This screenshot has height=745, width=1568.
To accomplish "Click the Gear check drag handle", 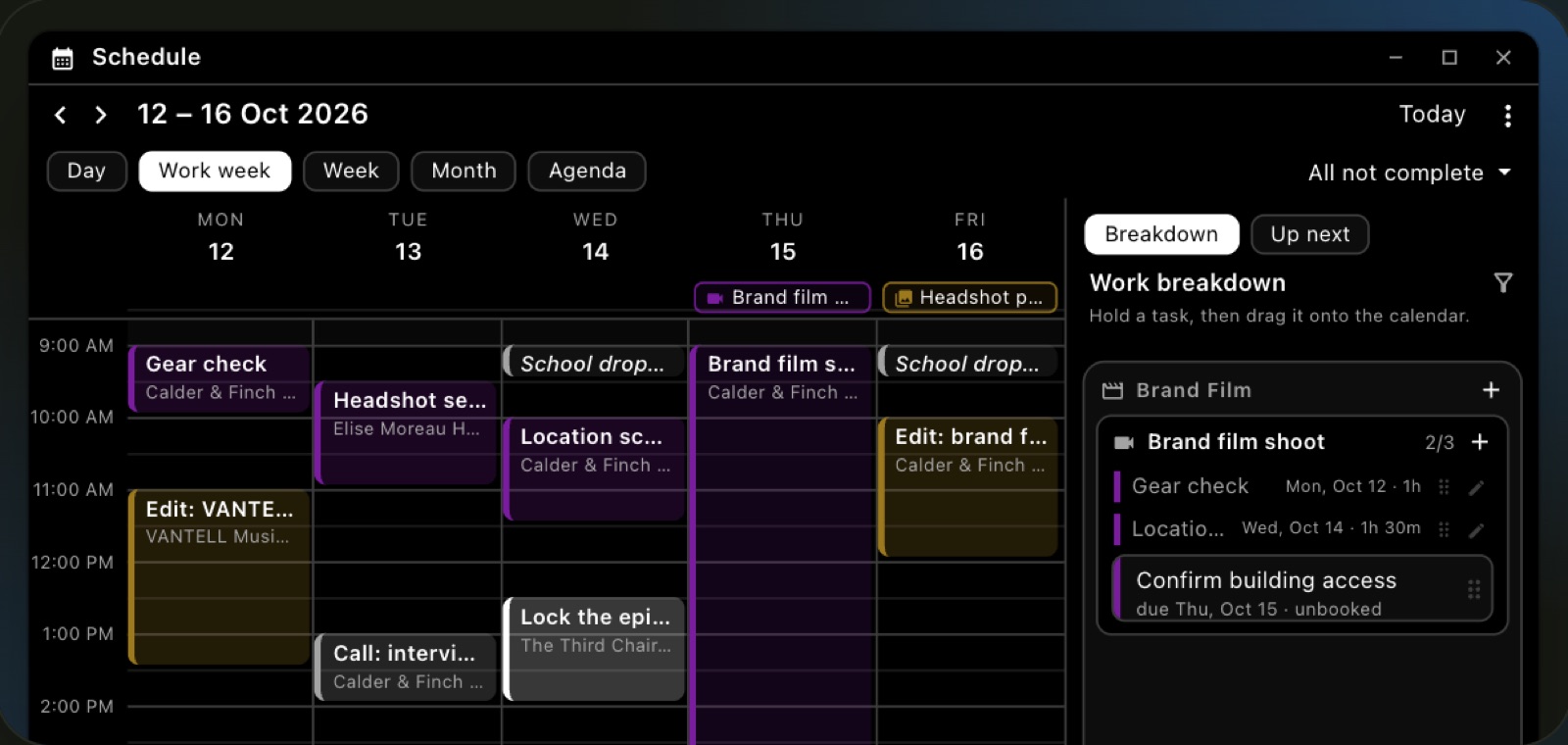I will coord(1444,487).
